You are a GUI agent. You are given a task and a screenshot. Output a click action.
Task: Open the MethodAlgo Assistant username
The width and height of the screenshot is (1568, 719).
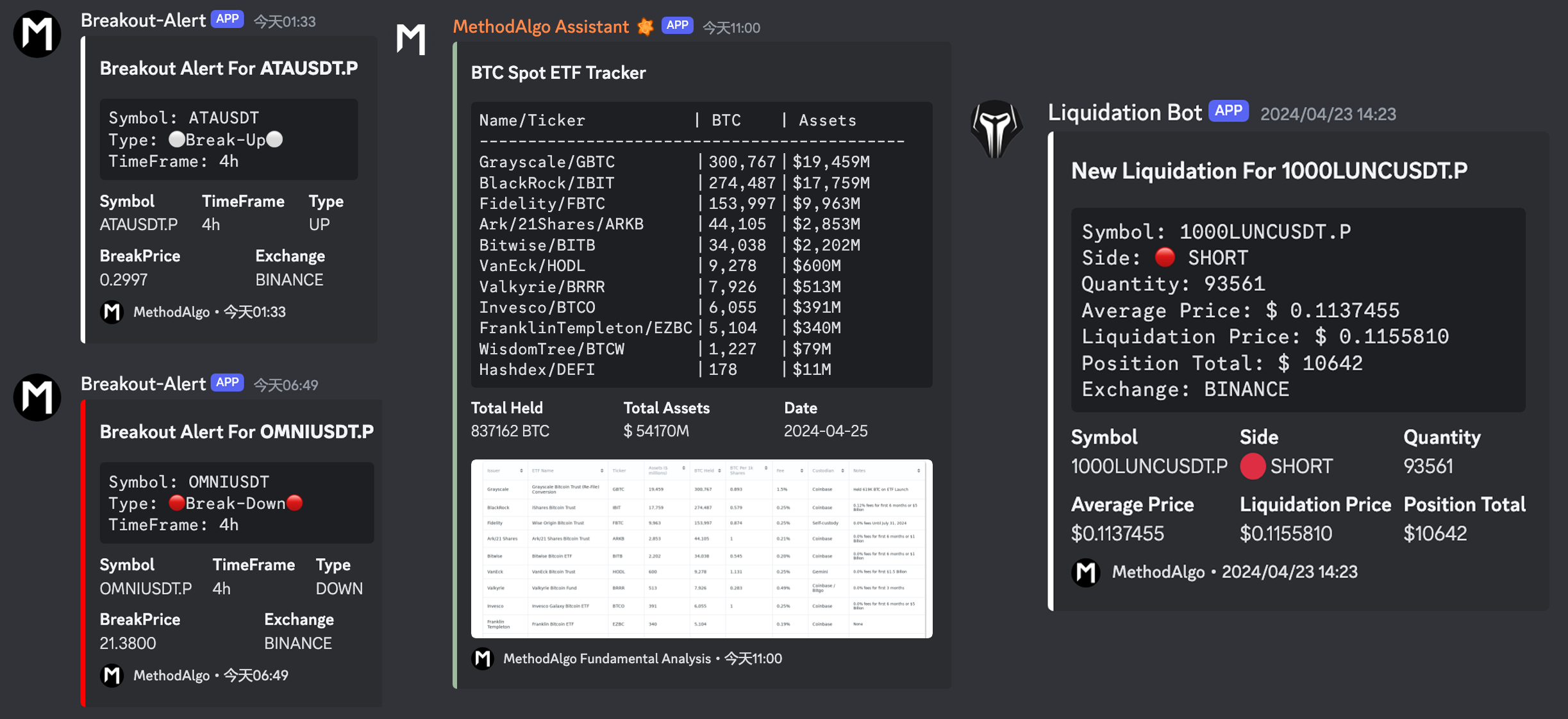click(540, 26)
